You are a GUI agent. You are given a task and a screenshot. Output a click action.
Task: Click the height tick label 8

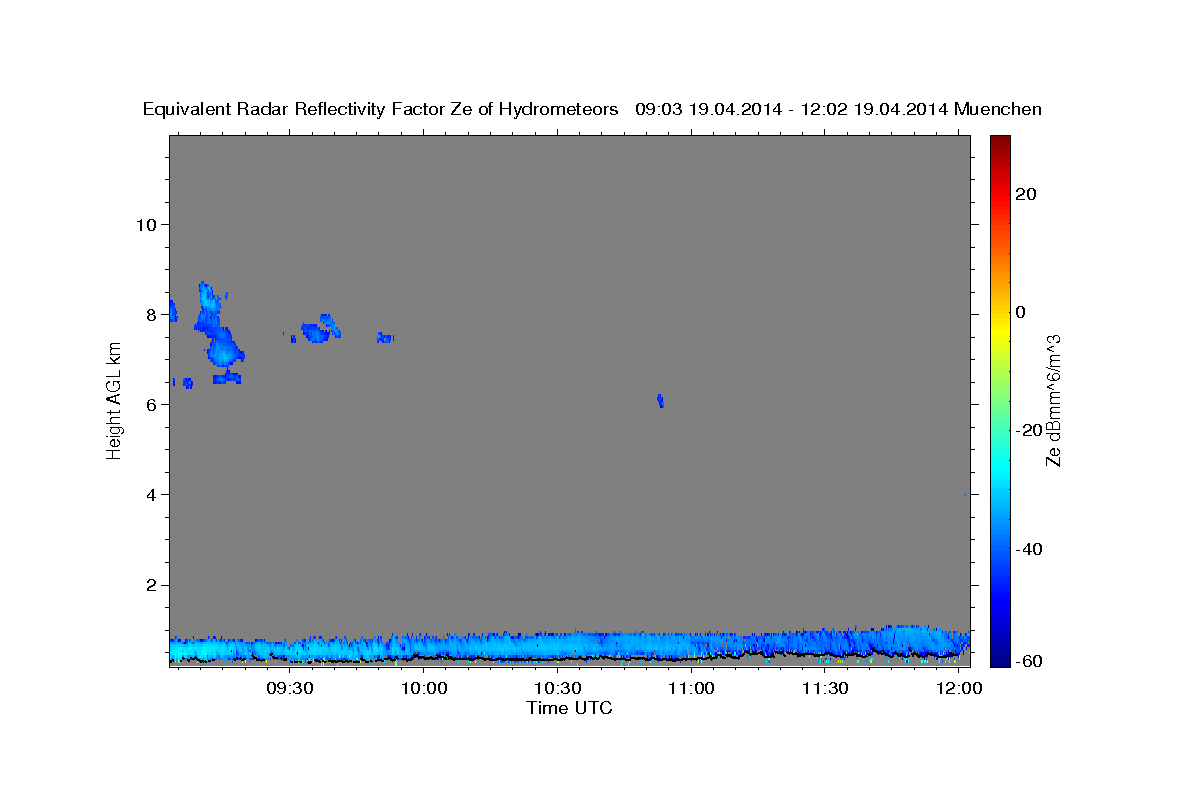(152, 314)
